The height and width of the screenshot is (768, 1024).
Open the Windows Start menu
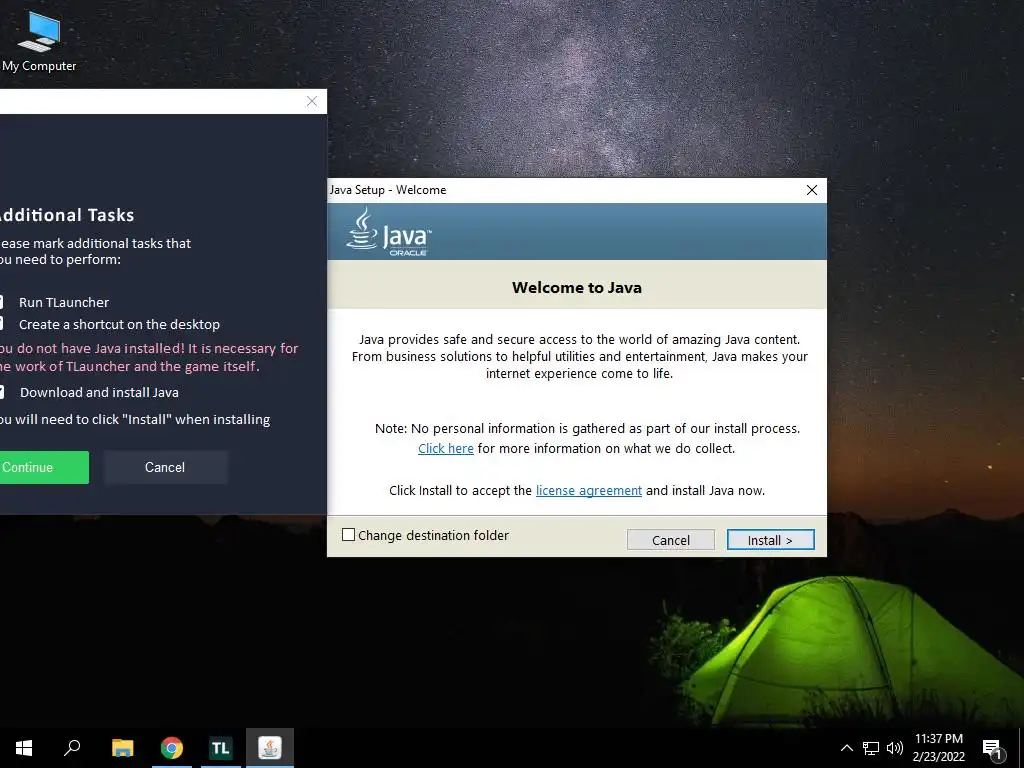pyautogui.click(x=24, y=748)
